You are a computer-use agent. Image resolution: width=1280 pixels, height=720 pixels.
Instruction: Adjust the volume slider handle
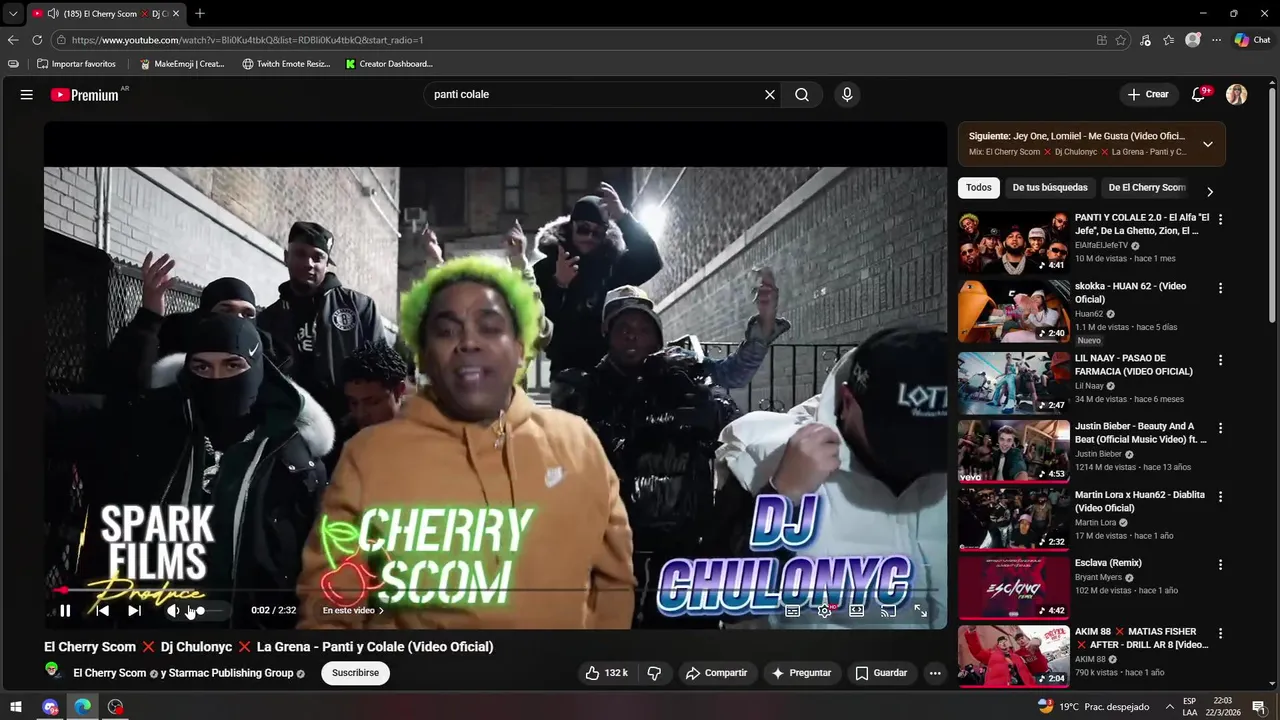(200, 610)
